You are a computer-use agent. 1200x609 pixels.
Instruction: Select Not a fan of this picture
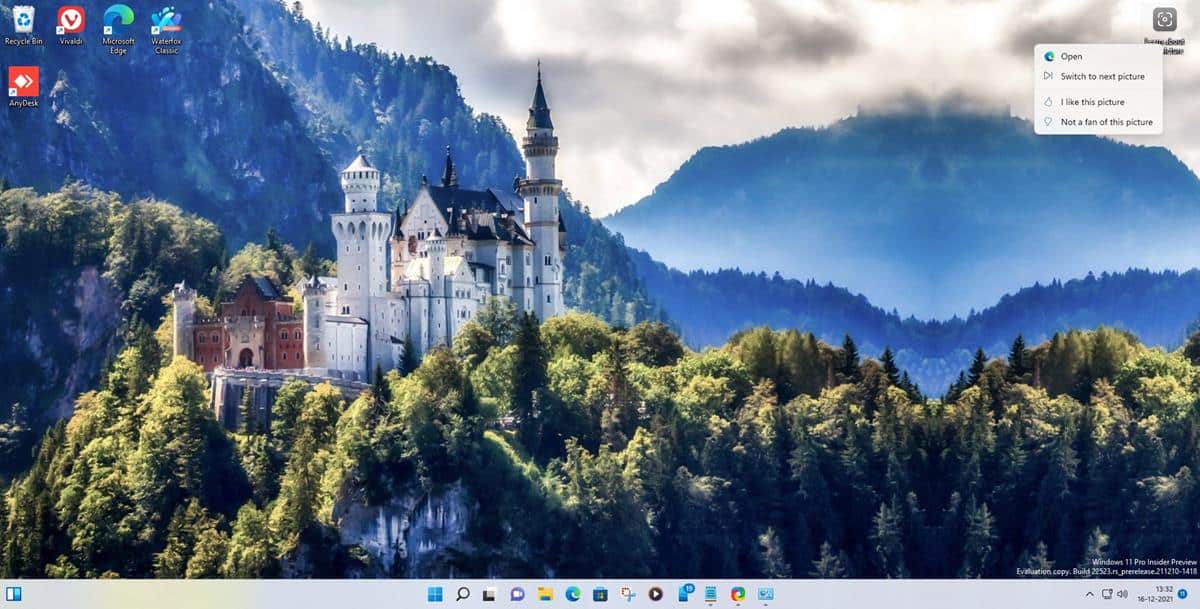tap(1106, 122)
